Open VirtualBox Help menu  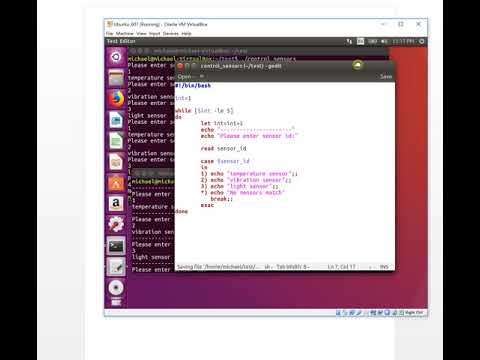tap(186, 33)
